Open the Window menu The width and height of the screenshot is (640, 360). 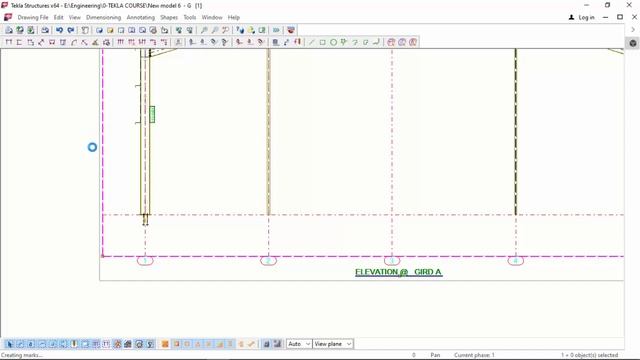coord(212,18)
